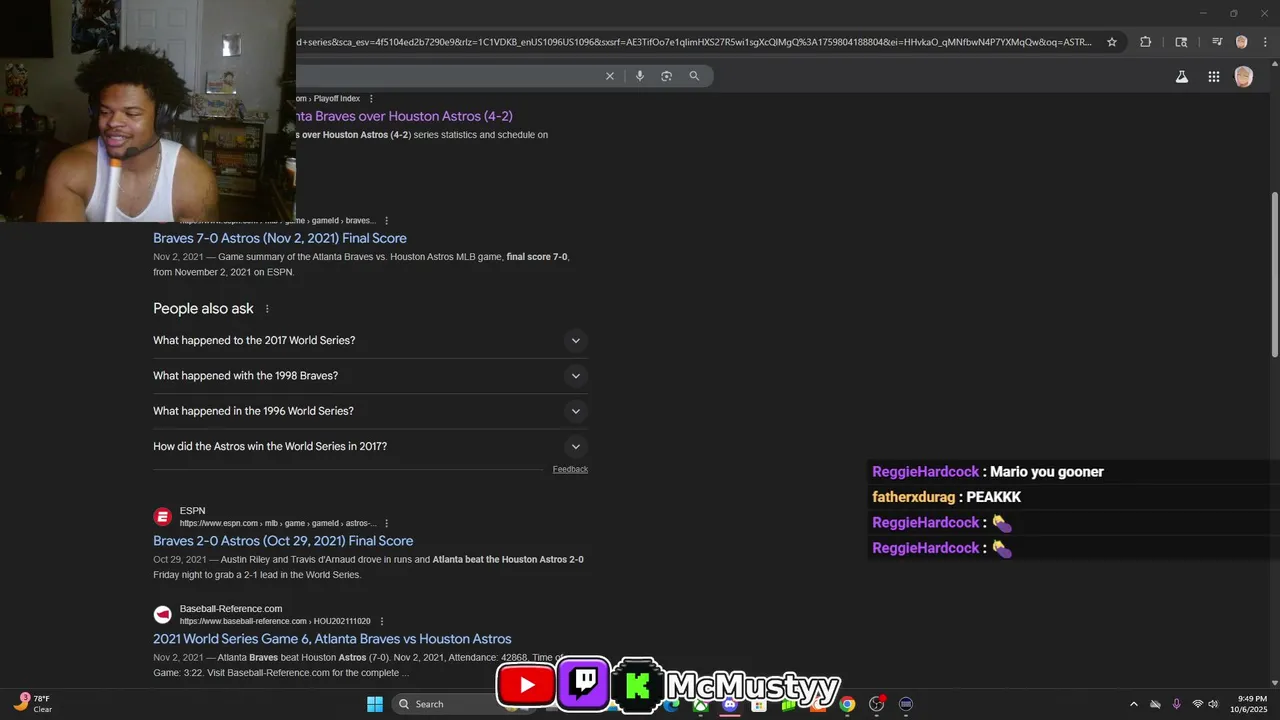The height and width of the screenshot is (720, 1280).
Task: Clear the search box with X icon
Action: click(610, 76)
